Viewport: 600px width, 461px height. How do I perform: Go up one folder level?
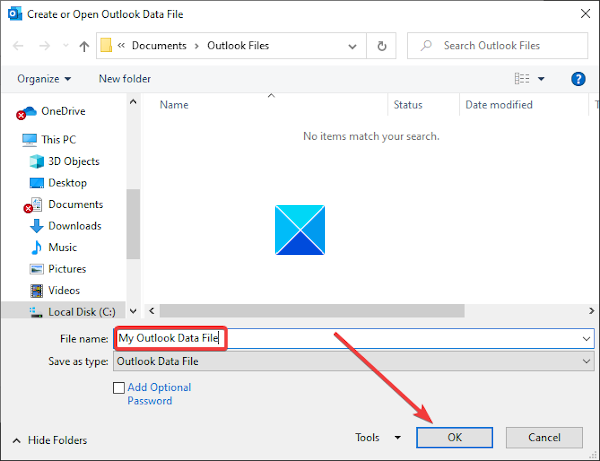pyautogui.click(x=84, y=46)
